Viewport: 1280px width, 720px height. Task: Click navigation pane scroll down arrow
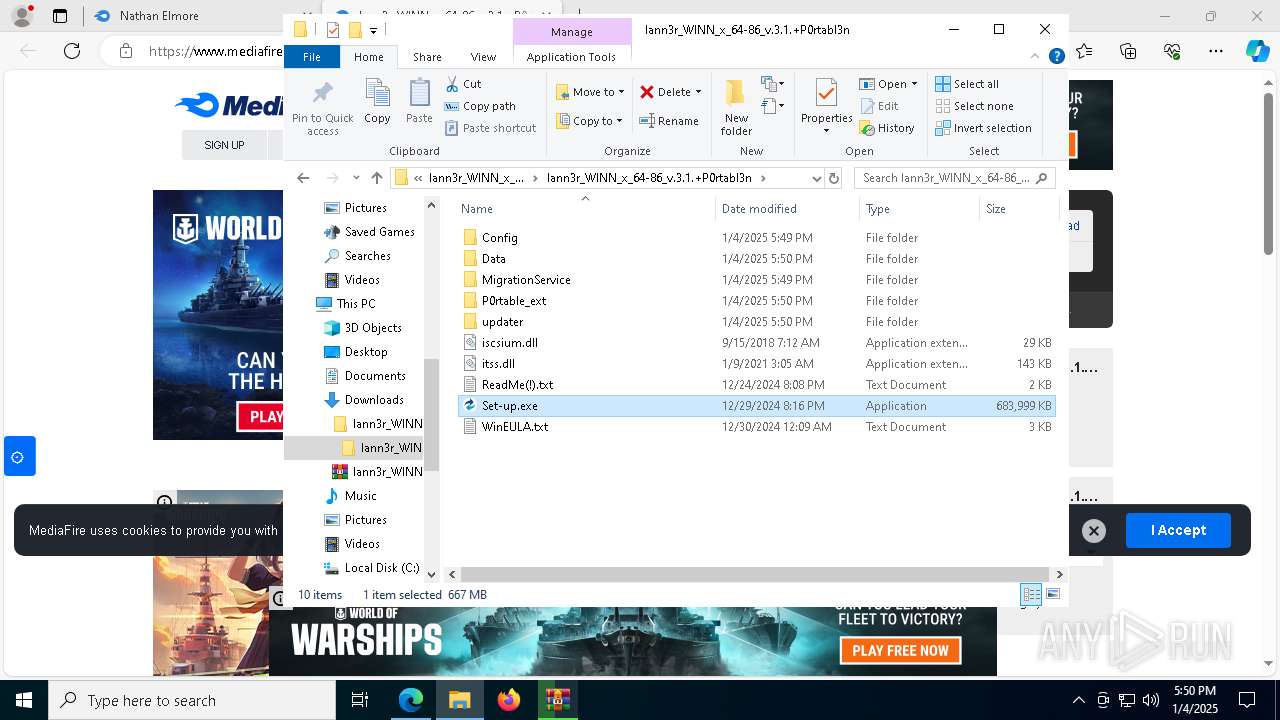432,574
